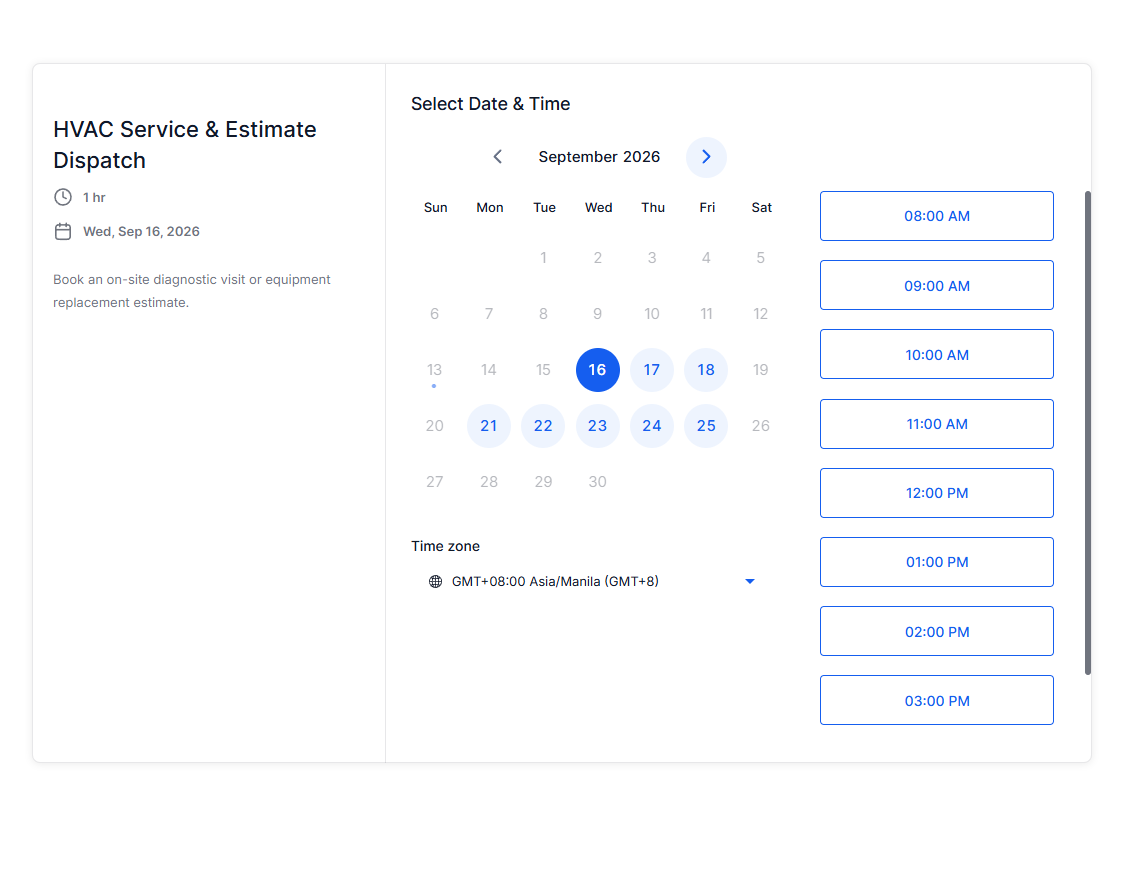The width and height of the screenshot is (1134, 876).
Task: Click the calendar icon beside Wed, Sep 16
Action: [63, 231]
